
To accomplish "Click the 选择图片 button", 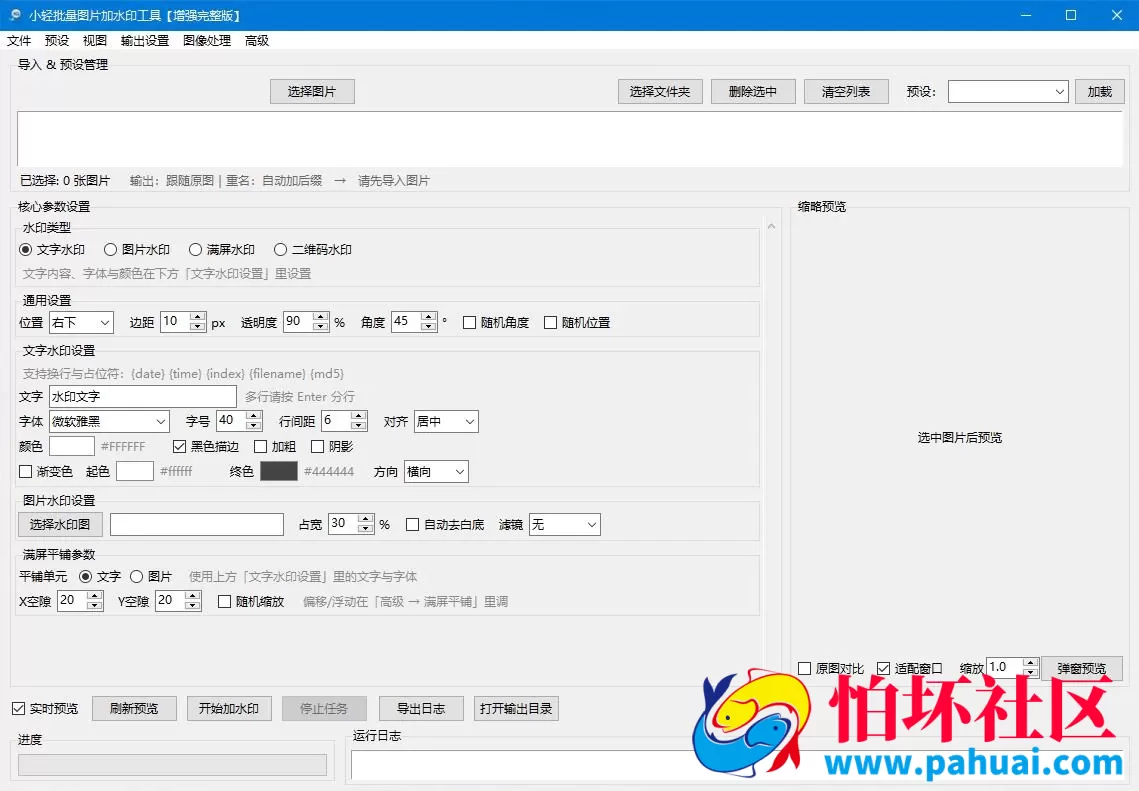I will pyautogui.click(x=312, y=92).
